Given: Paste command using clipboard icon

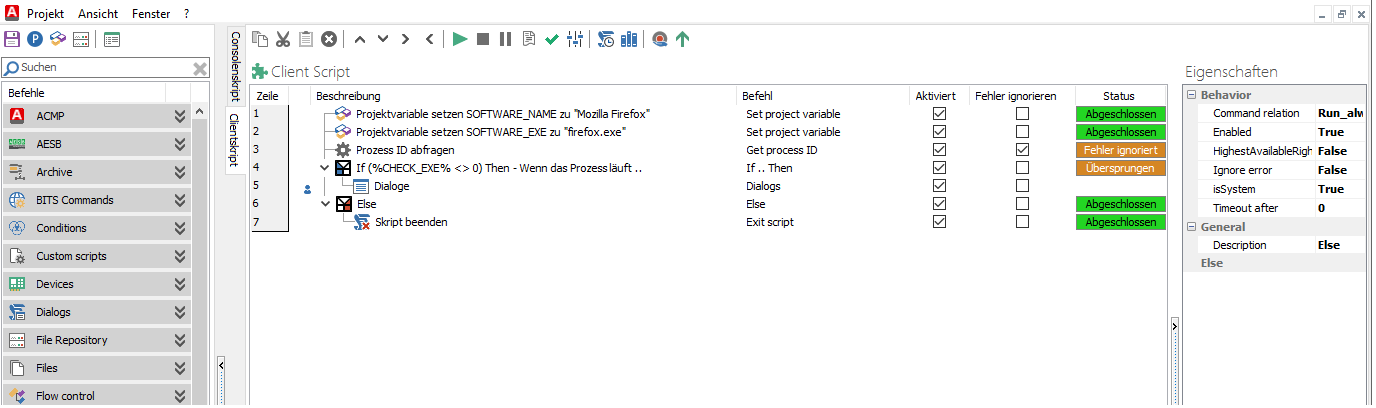Looking at the screenshot, I should (x=306, y=39).
